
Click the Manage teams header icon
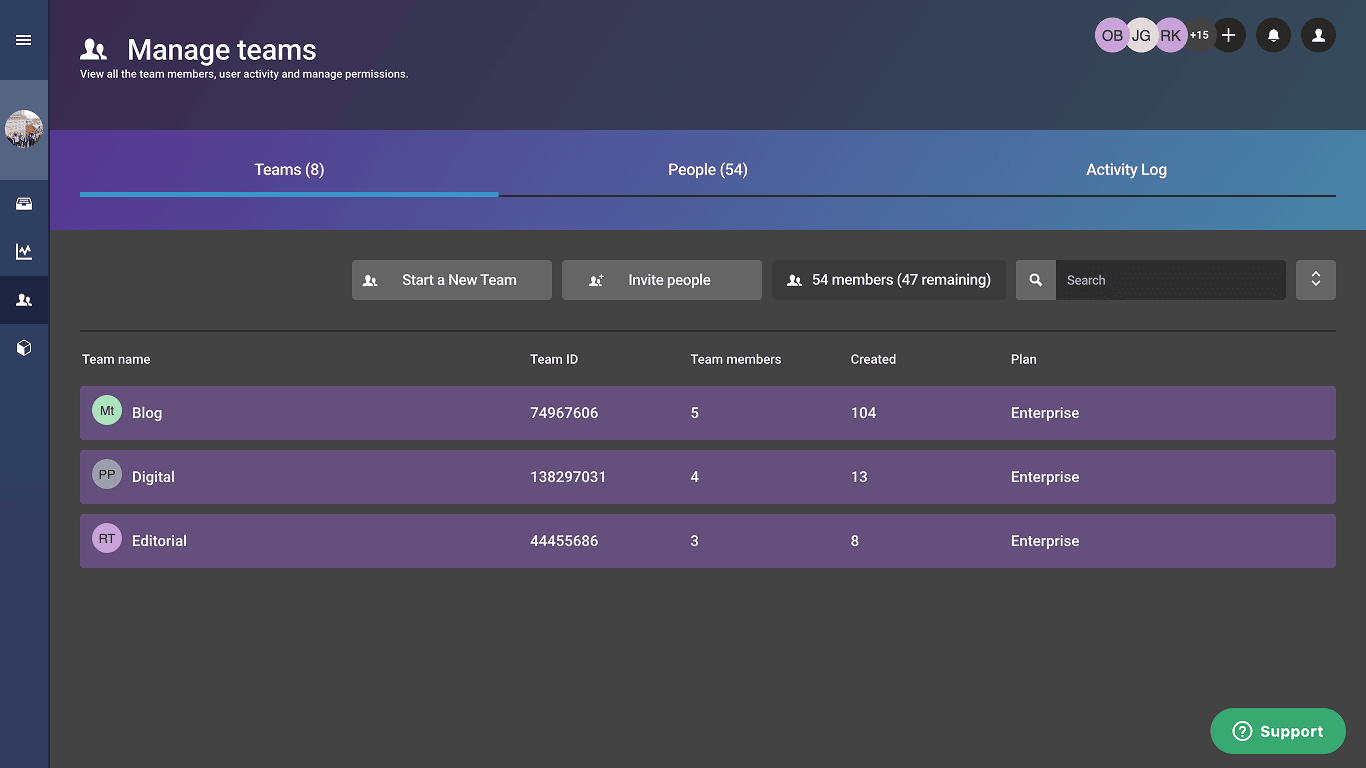(93, 49)
